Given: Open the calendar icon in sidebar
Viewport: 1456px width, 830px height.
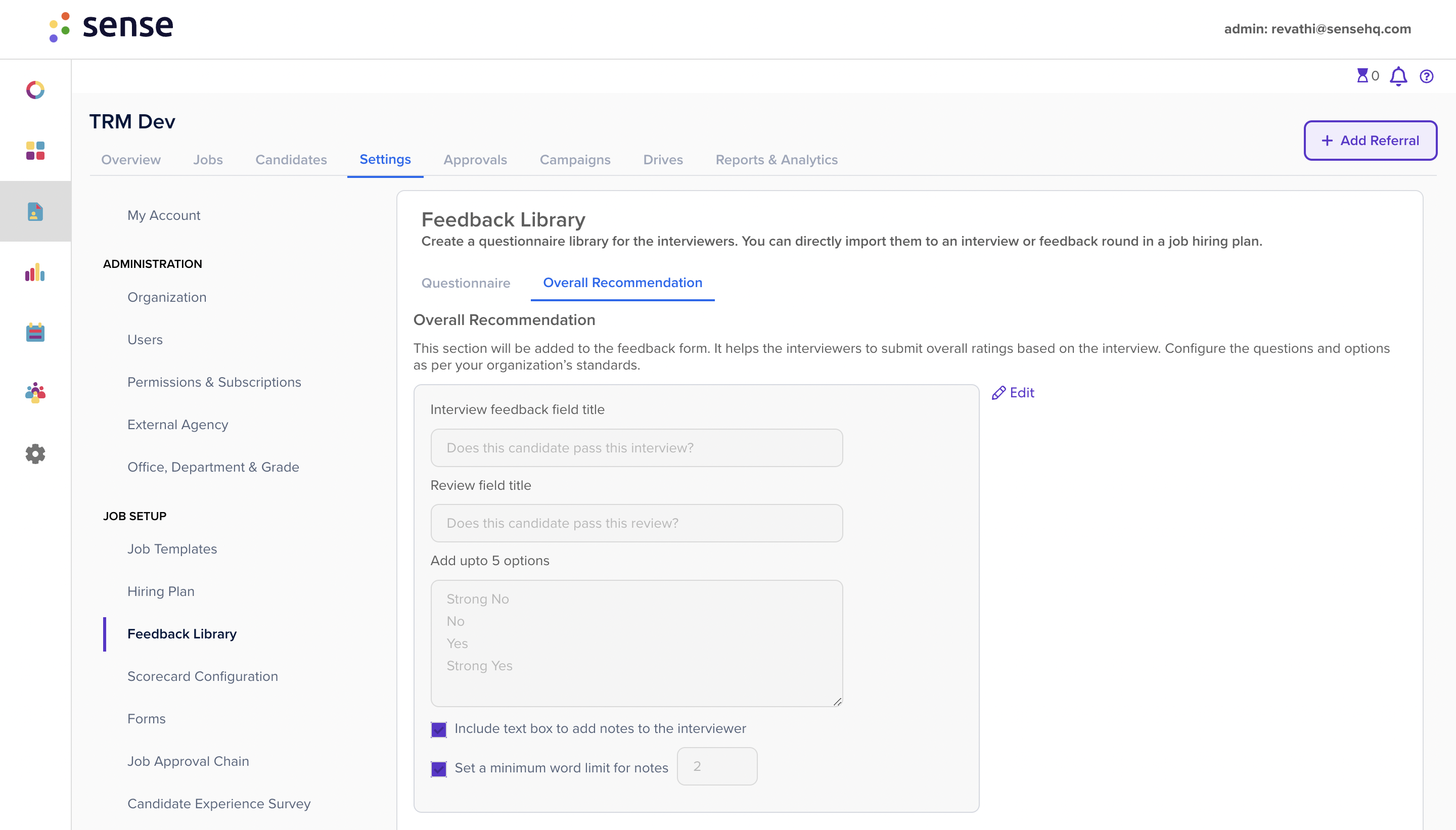Looking at the screenshot, I should point(35,332).
